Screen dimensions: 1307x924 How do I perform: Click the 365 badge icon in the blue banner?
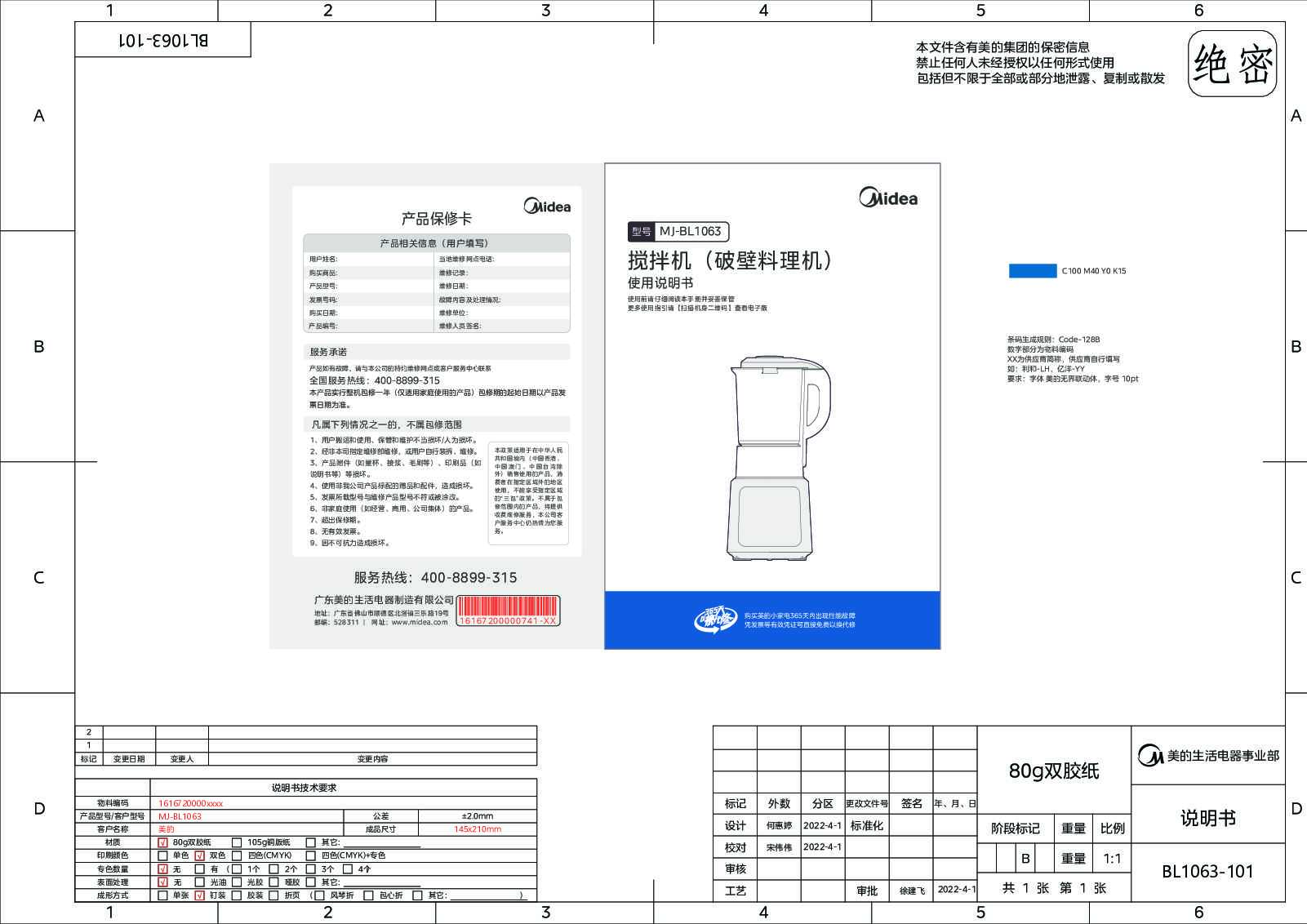(715, 620)
